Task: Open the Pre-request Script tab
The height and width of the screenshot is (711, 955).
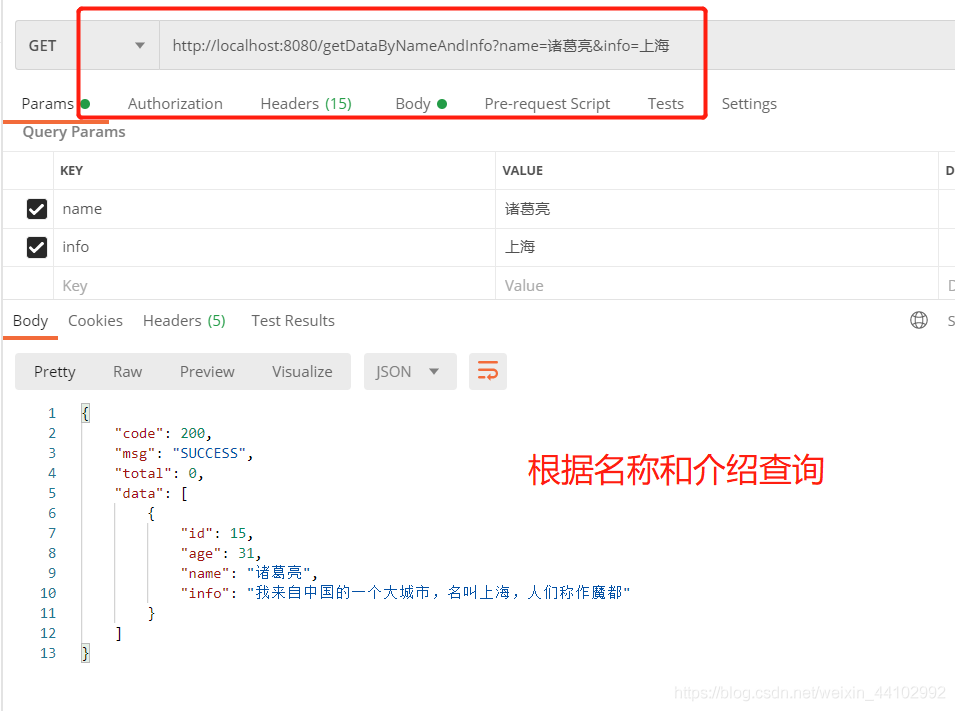Action: click(547, 103)
